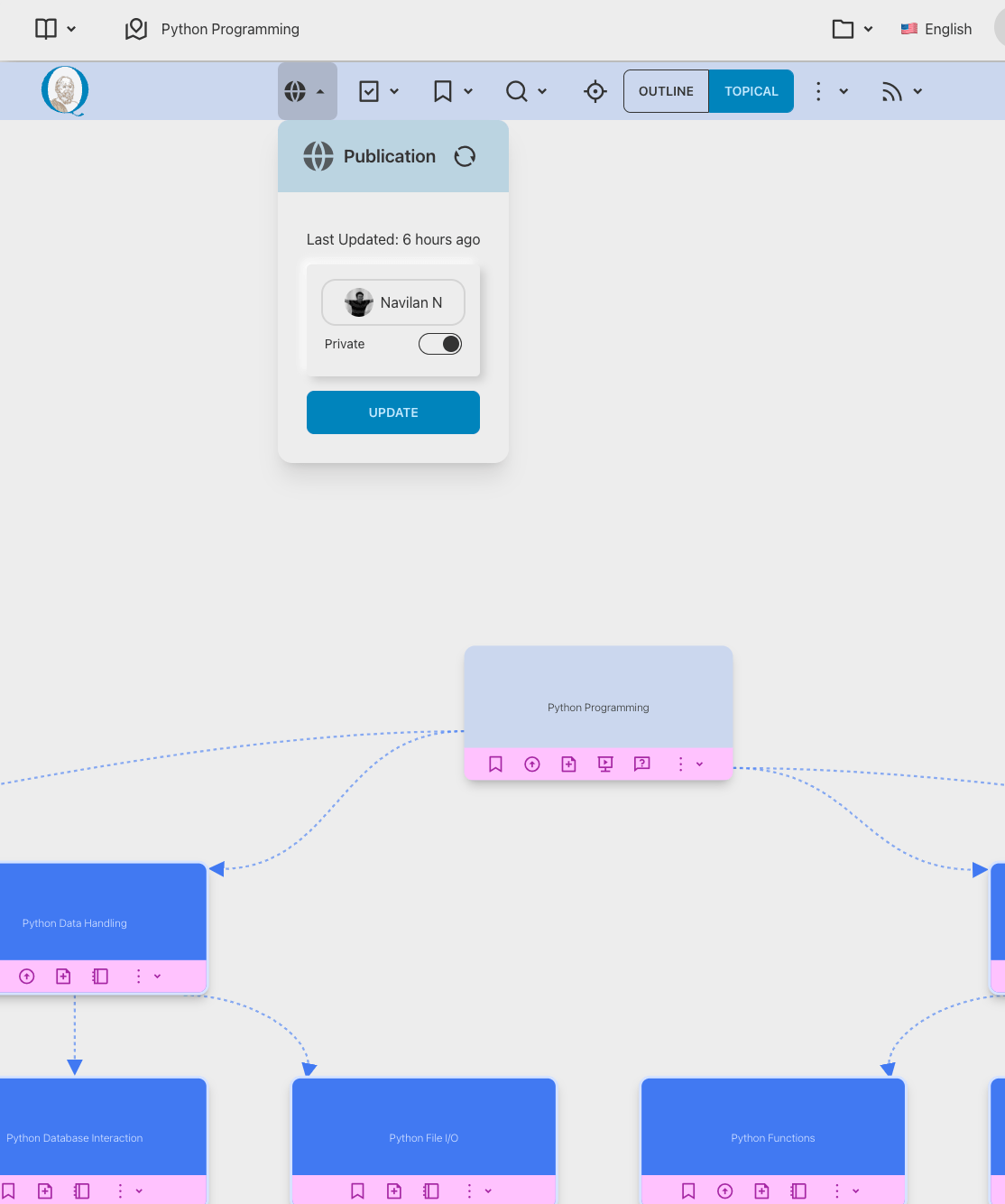Screen dimensions: 1005x1204
Task: Select the Topical view tab
Action: click(x=751, y=91)
